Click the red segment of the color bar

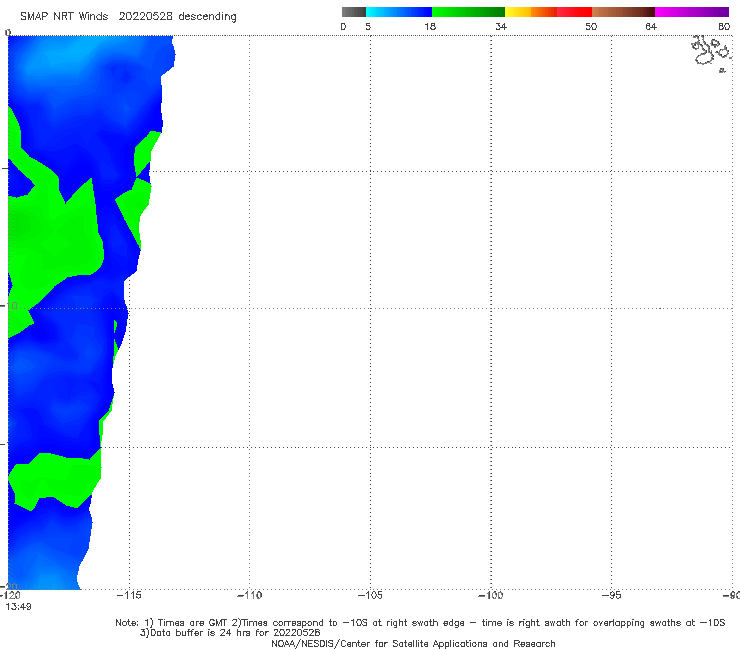click(574, 12)
